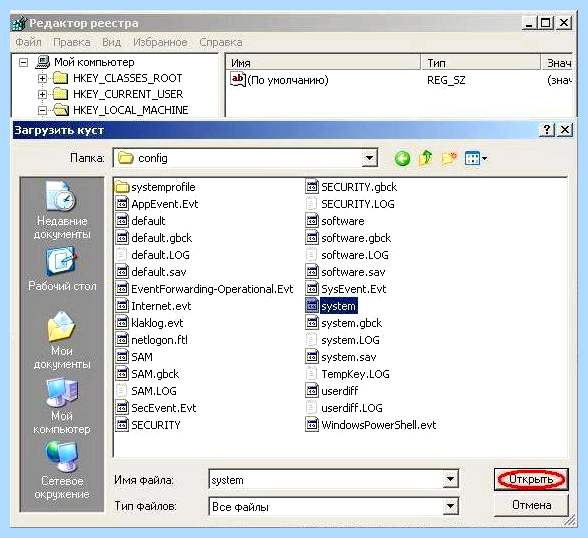The width and height of the screenshot is (588, 538).
Task: Select the SECURITY.LOG file
Action: coord(350,204)
